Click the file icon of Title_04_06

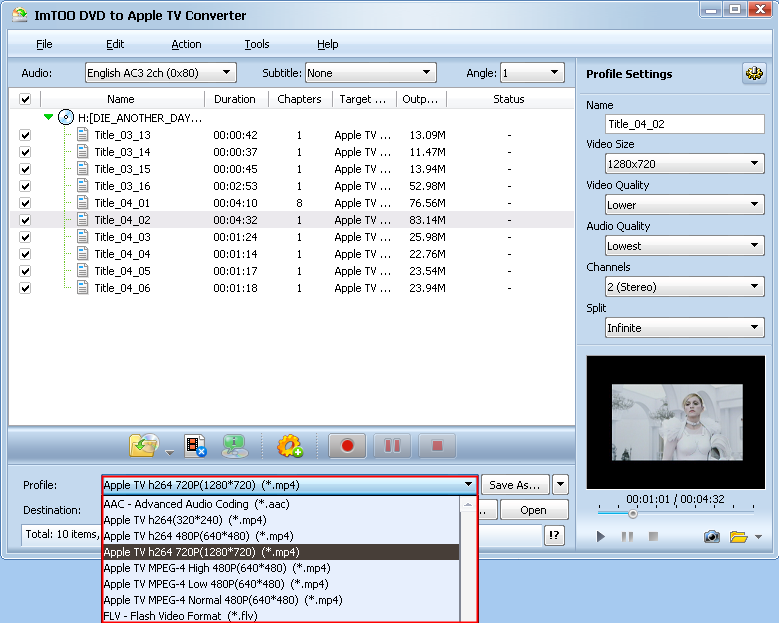(x=83, y=288)
